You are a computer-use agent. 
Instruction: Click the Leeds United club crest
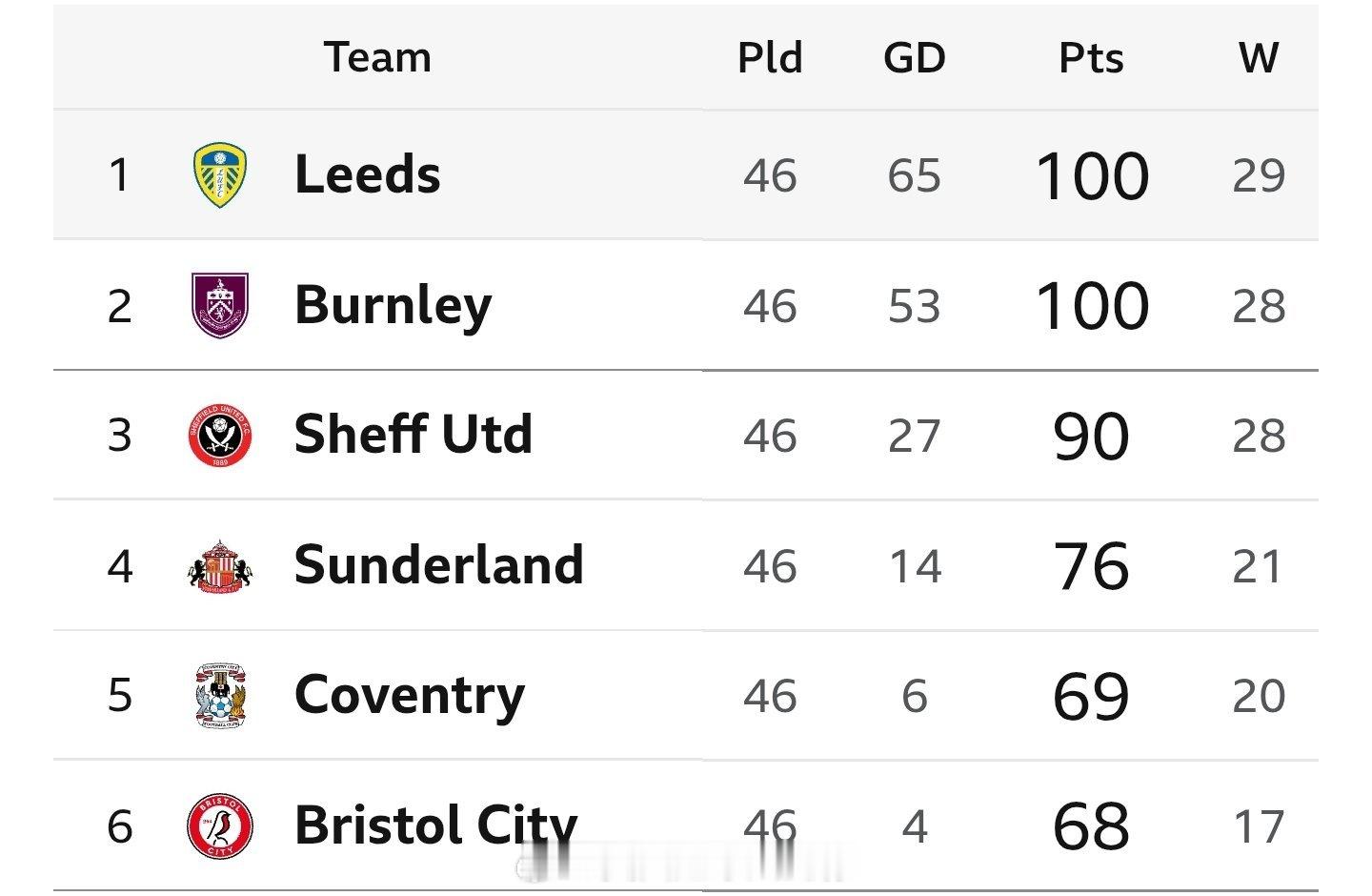pos(220,175)
